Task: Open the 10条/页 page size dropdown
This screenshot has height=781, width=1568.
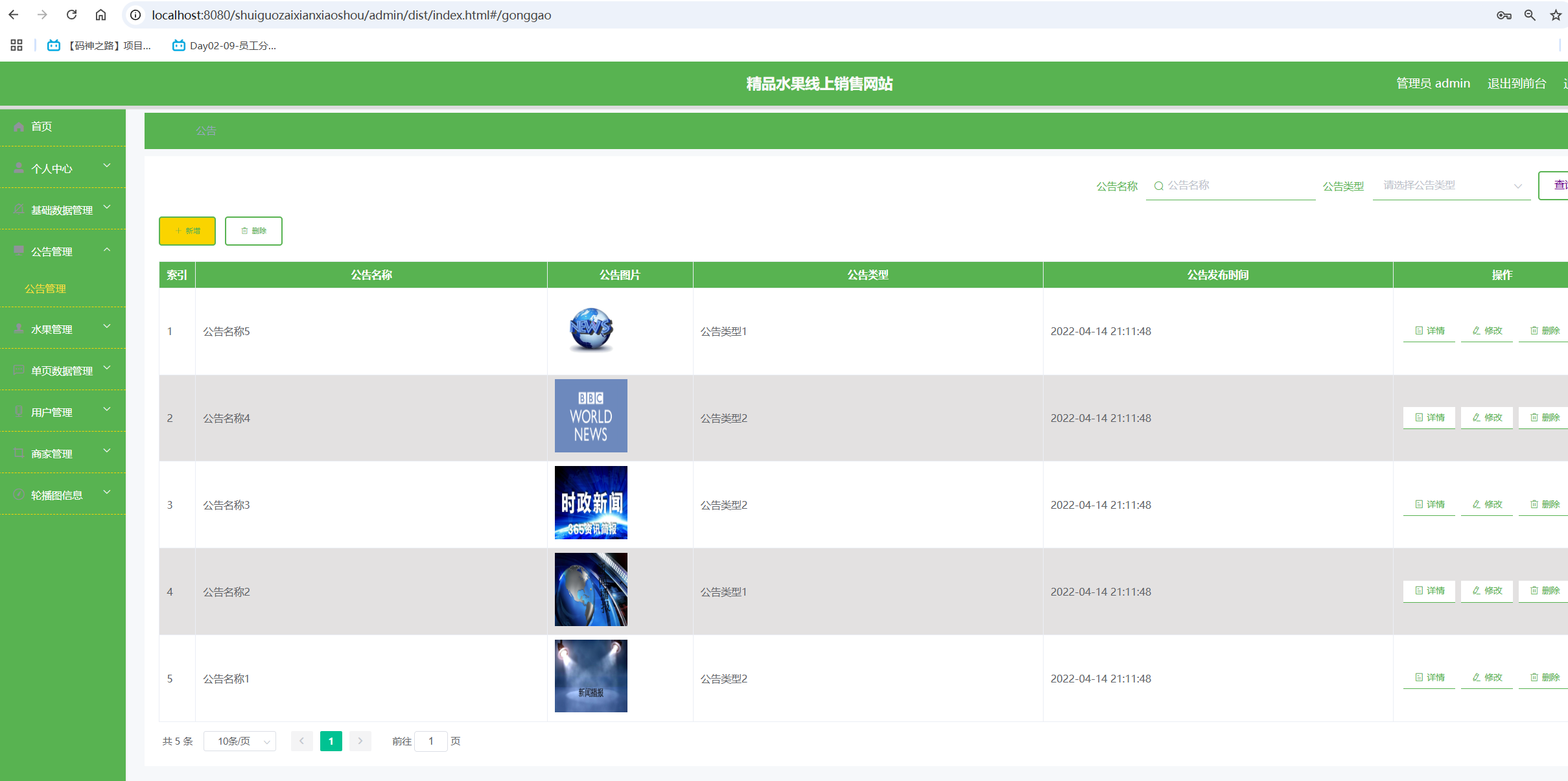Action: (x=239, y=741)
